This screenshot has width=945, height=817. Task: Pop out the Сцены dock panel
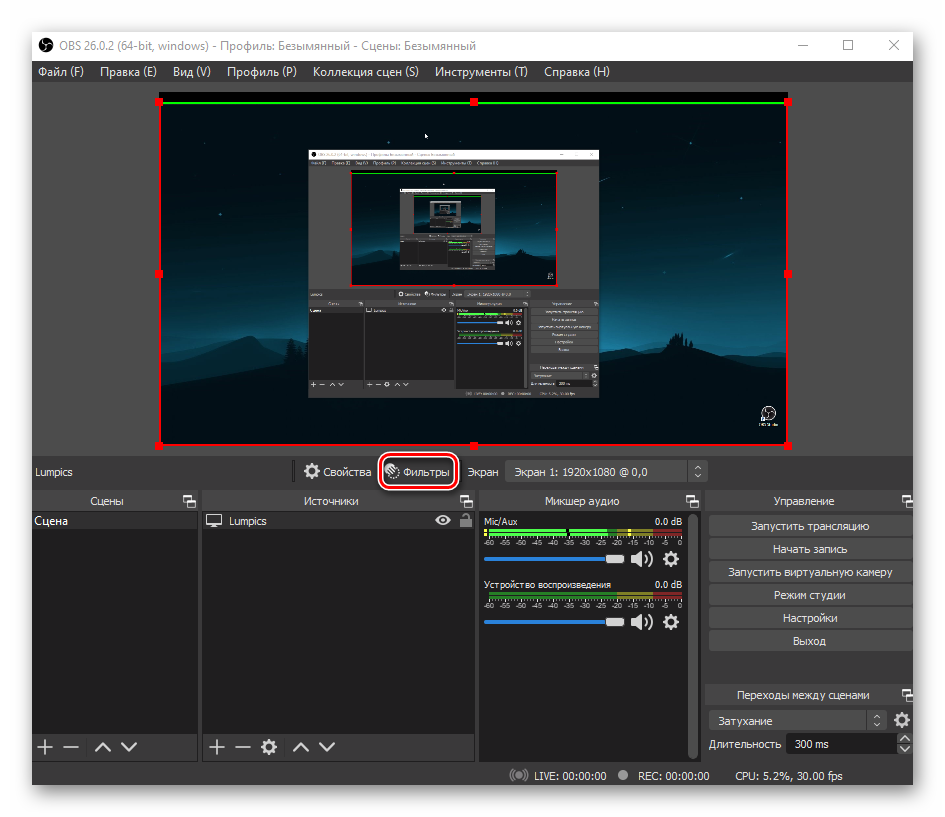(188, 501)
